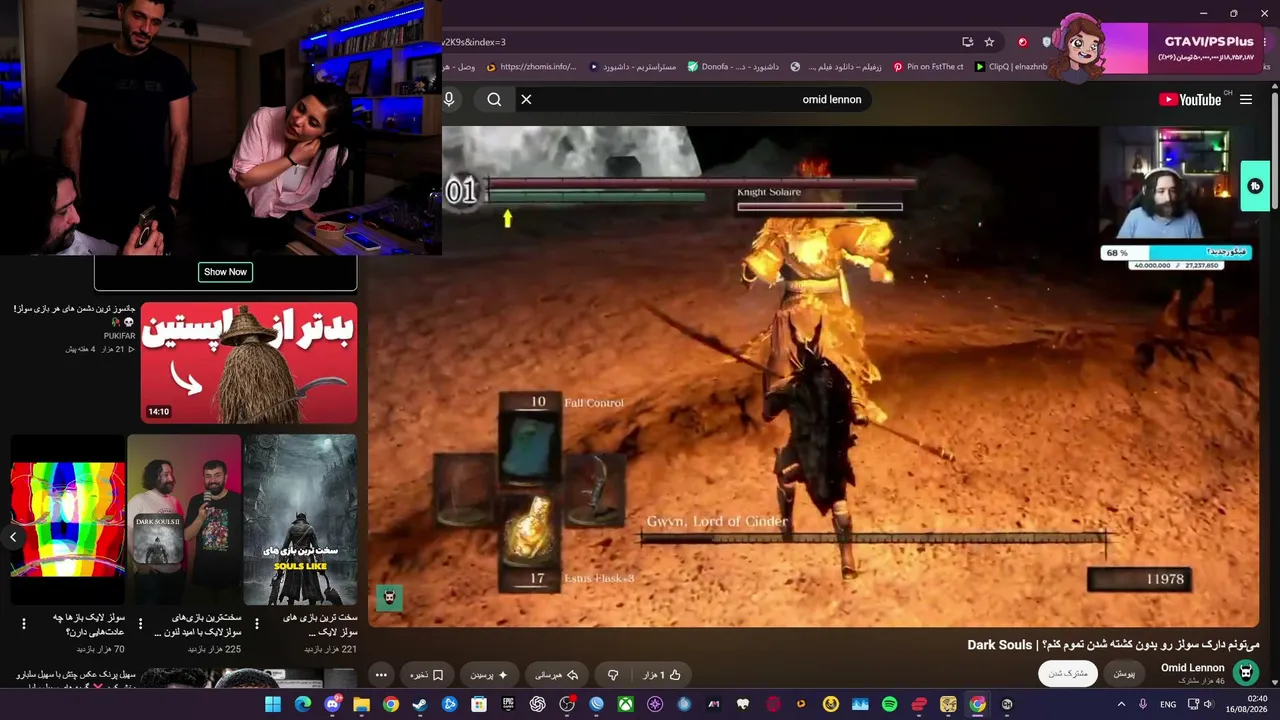
Task: Open Microsoft Edge from the taskbar
Action: 303,705
